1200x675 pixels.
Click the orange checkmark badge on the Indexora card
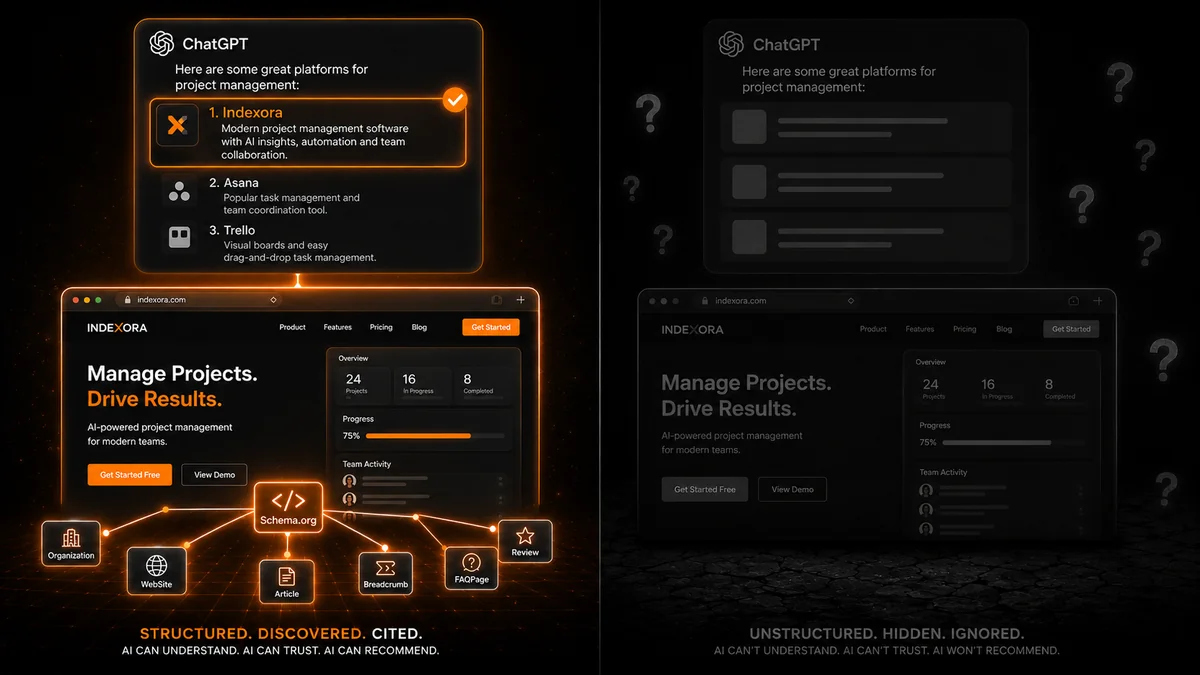455,99
